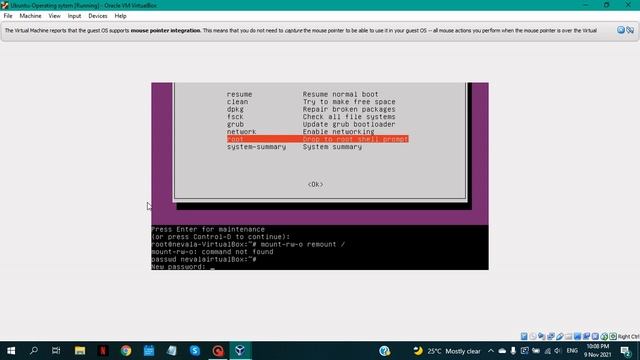This screenshot has width=640, height=360.
Task: Open the Windows notification center
Action: (625, 351)
